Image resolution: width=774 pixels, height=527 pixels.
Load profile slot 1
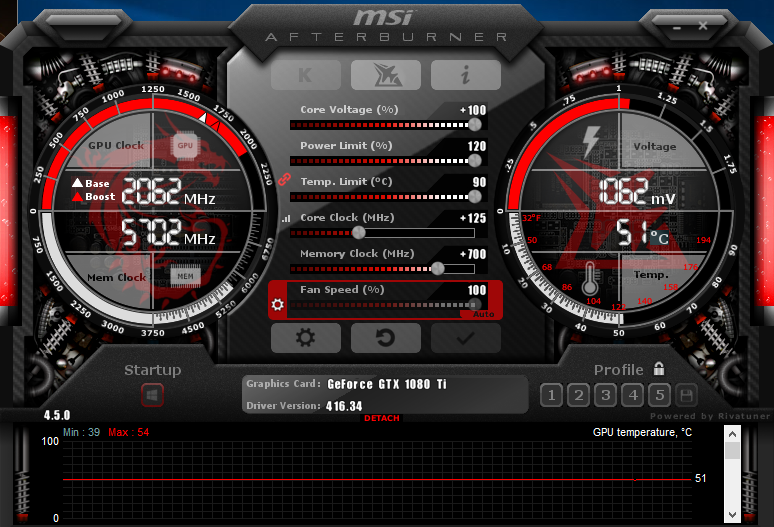coord(551,395)
